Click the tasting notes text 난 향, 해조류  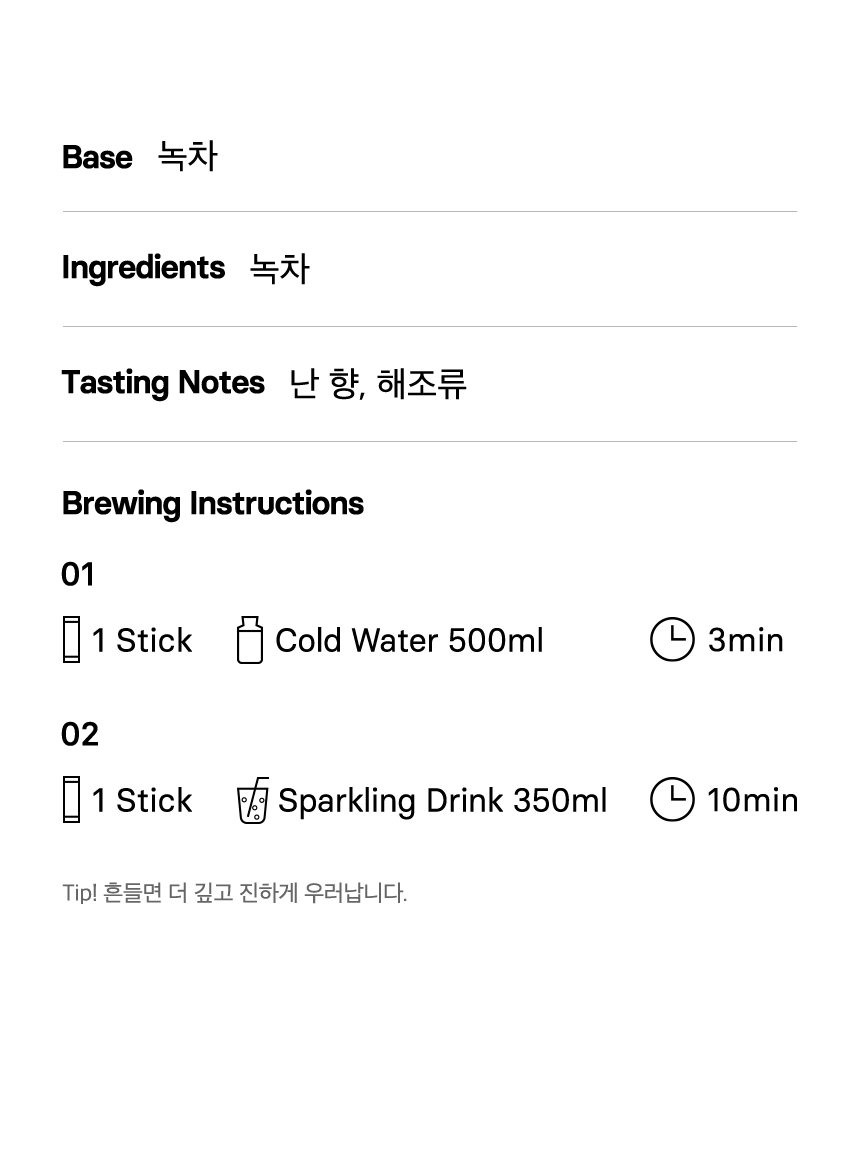378,383
